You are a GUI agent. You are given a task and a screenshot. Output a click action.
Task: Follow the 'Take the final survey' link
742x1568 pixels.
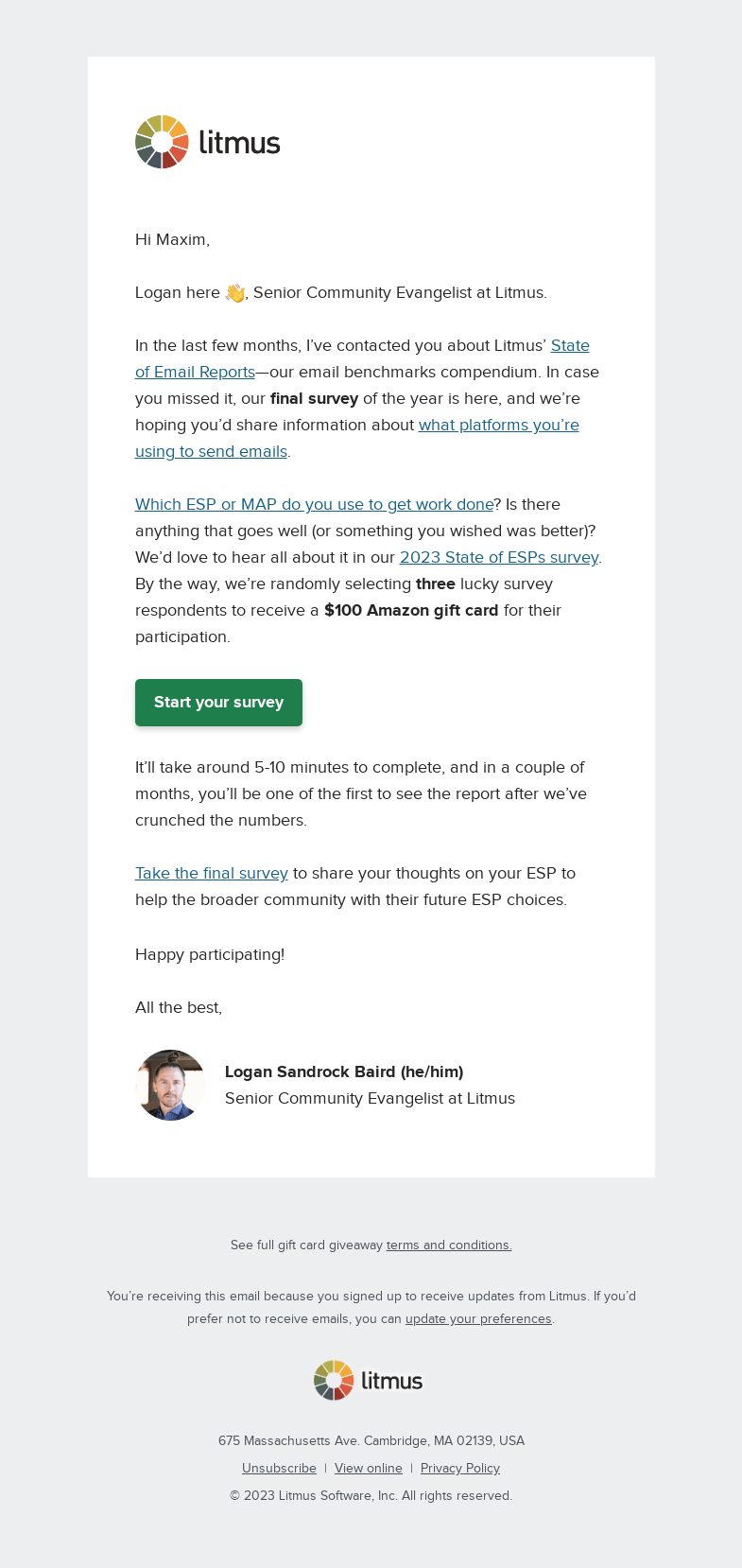pos(212,873)
